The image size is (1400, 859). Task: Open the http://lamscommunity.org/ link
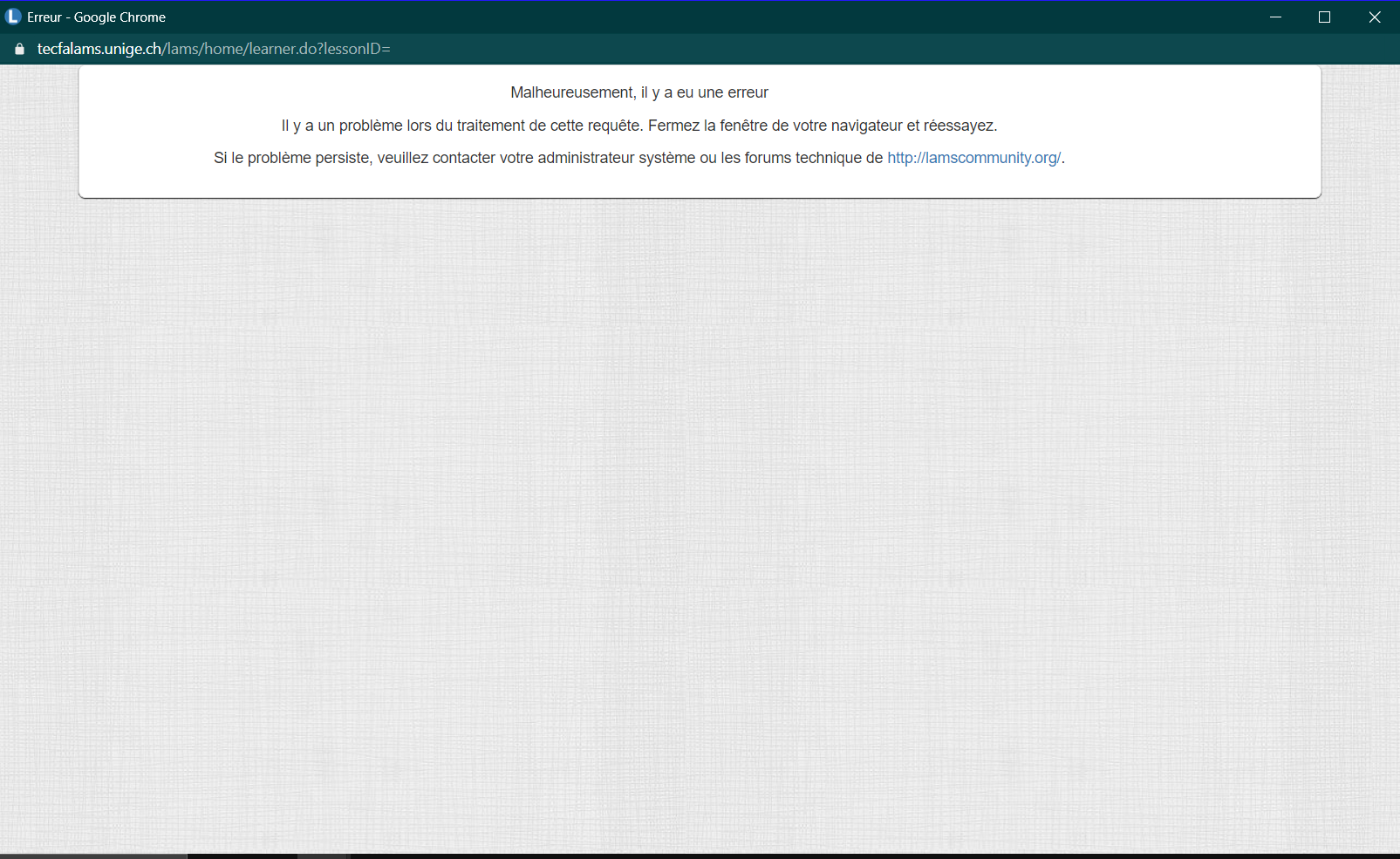[973, 158]
